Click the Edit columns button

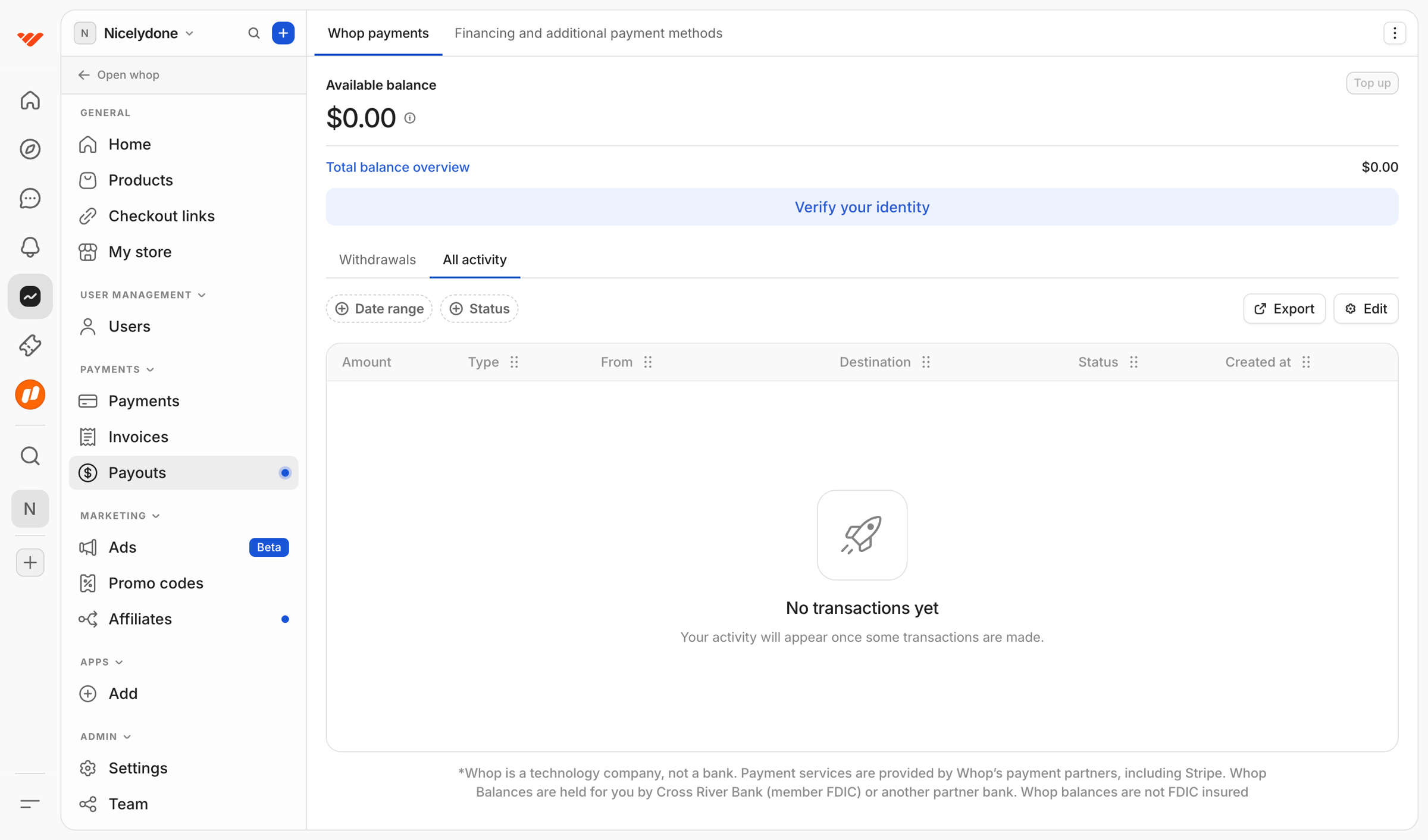[1366, 309]
